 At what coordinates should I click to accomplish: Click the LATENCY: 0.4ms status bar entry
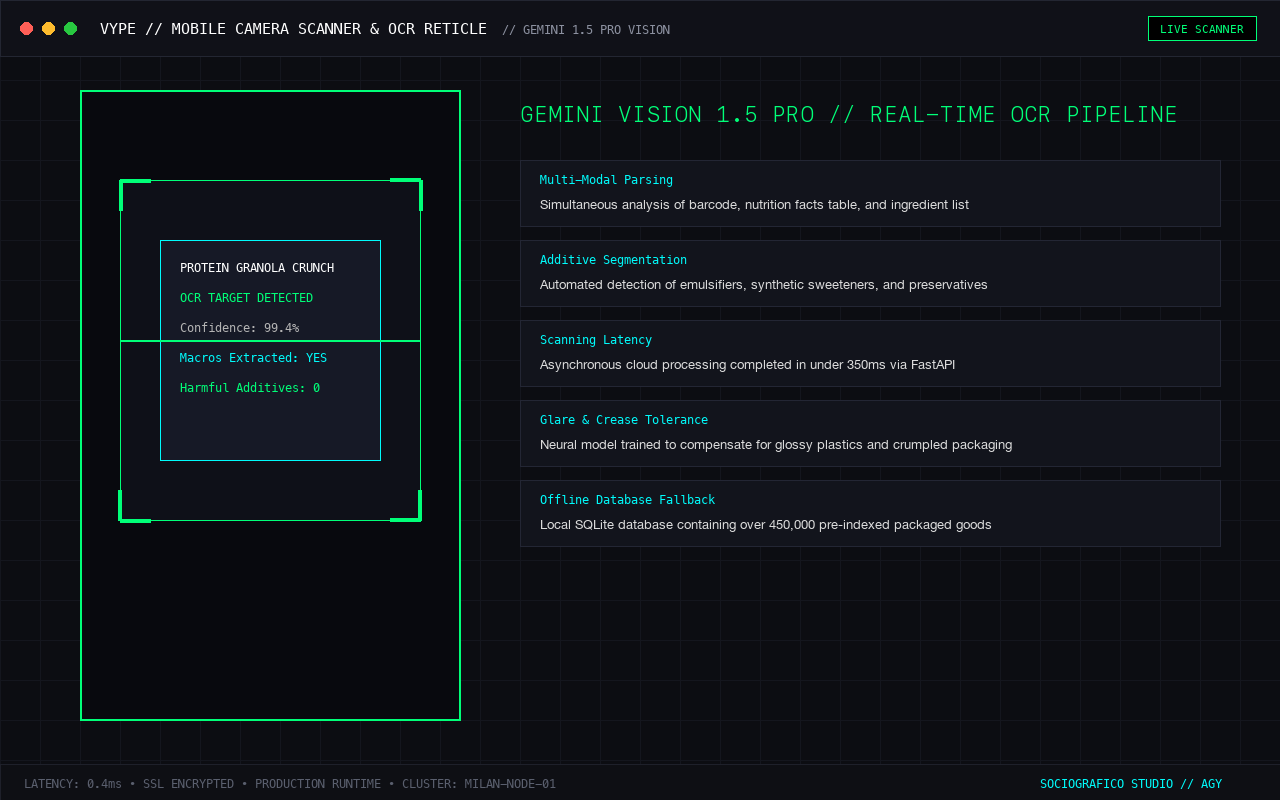click(73, 784)
